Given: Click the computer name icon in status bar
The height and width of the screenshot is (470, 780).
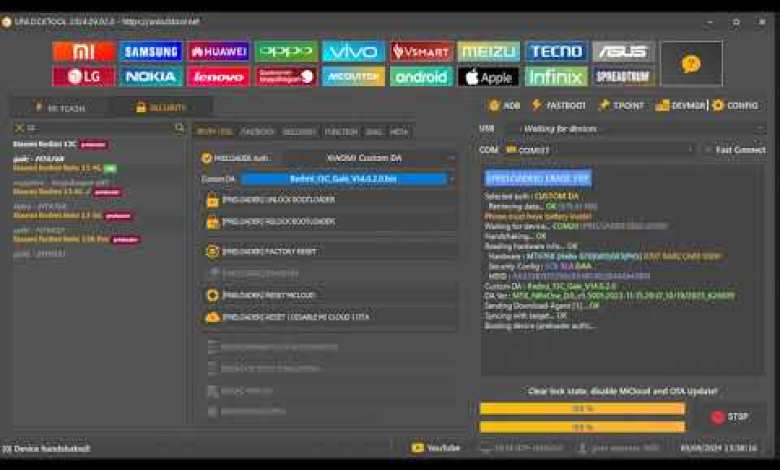Looking at the screenshot, I should [x=487, y=448].
